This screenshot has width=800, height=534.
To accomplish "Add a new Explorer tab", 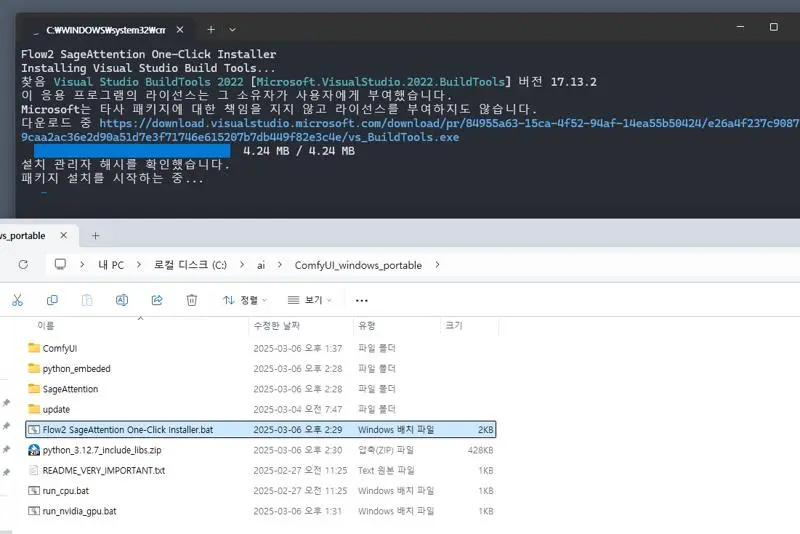I will point(95,236).
